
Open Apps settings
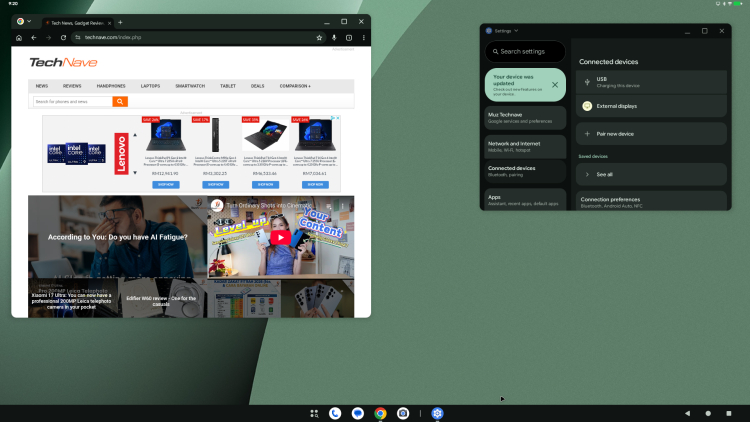point(525,200)
